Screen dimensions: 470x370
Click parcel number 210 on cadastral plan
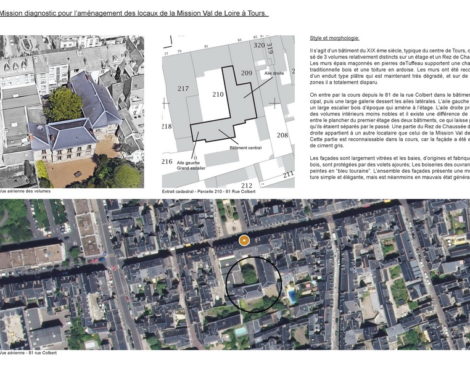218,95
